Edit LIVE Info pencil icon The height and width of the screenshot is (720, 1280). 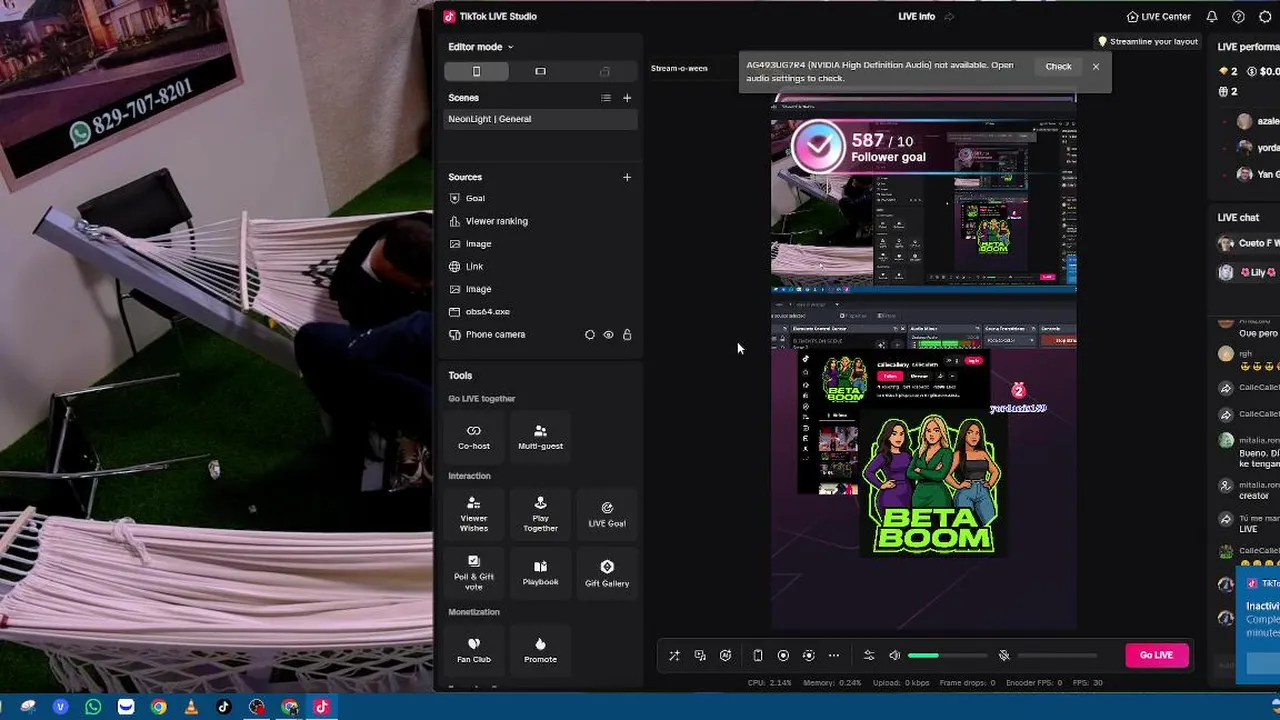click(x=949, y=16)
